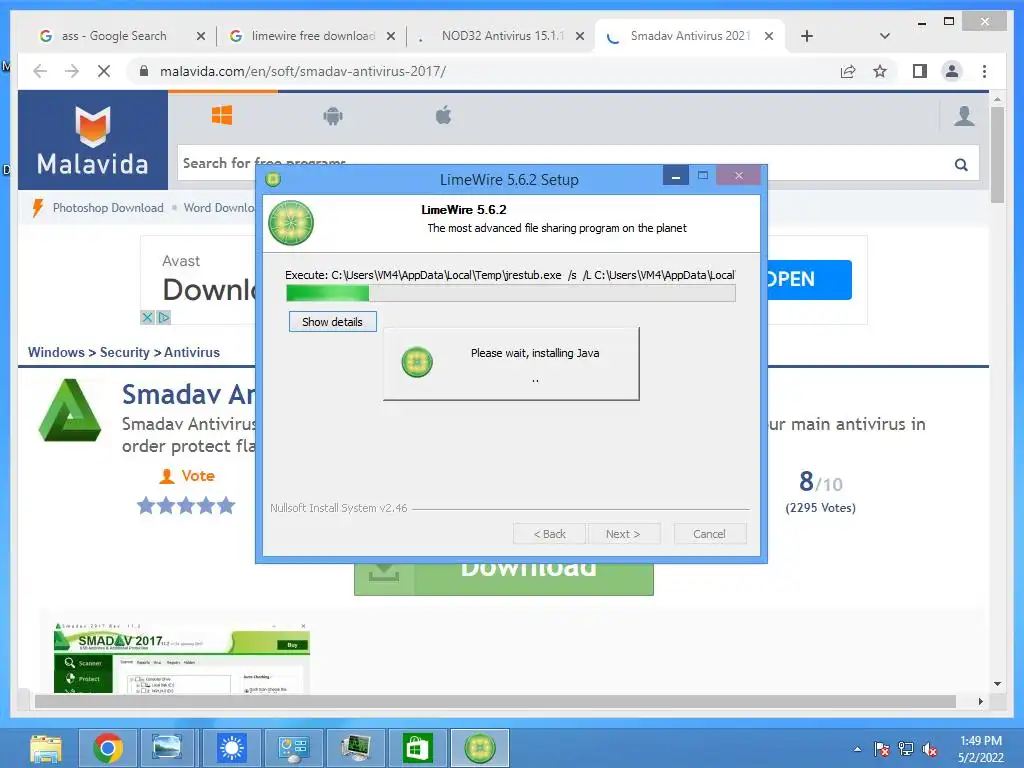Click the Malavida logo
This screenshot has height=768, width=1024.
coord(93,140)
